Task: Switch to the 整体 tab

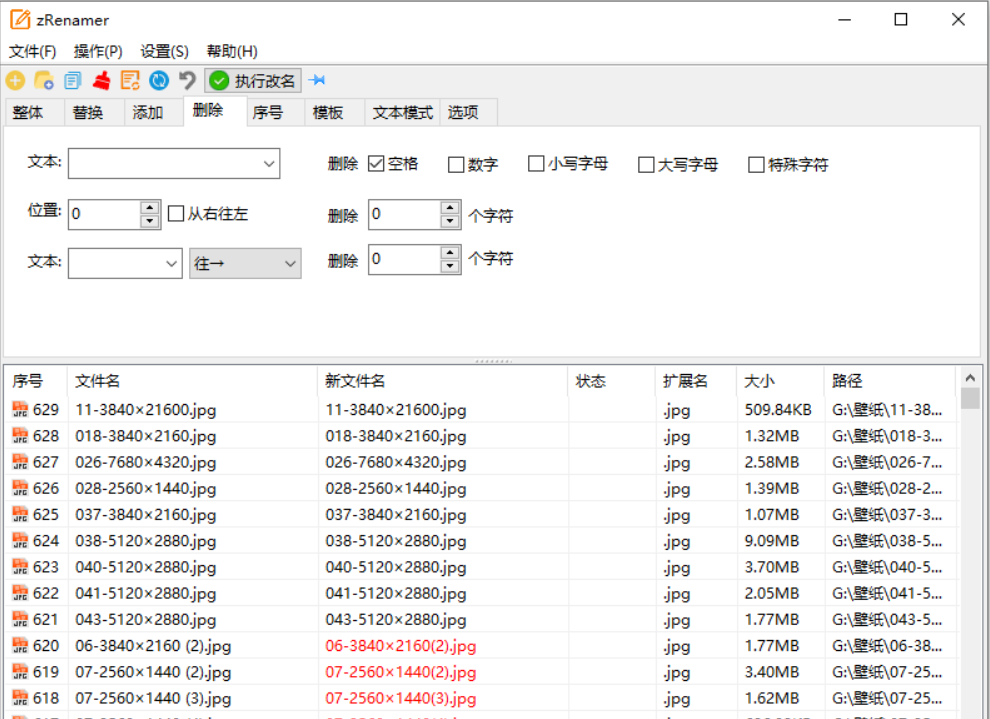Action: [34, 112]
